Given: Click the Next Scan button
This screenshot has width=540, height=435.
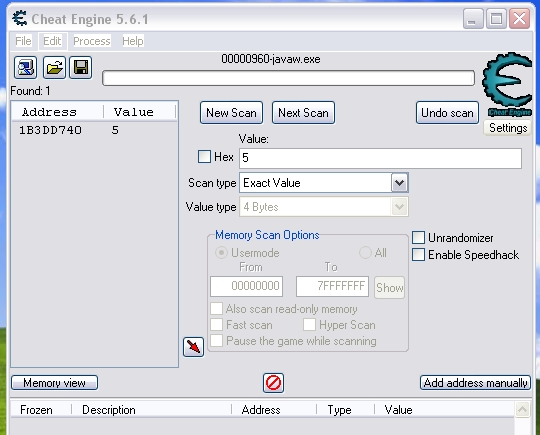Looking at the screenshot, I should click(303, 113).
